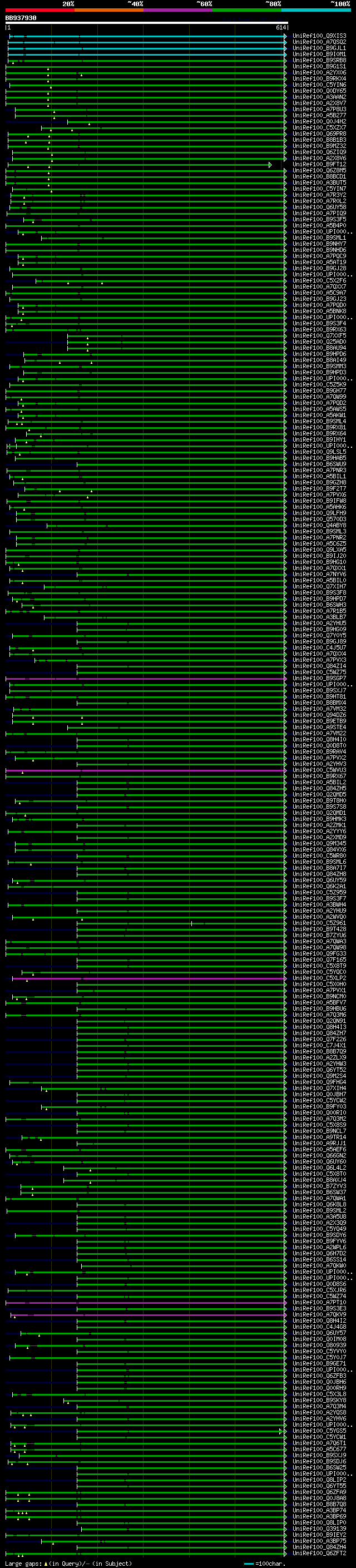Select hit UniRef100_B6SW25
Screen dimensions: 356x1568
point(319,1467)
